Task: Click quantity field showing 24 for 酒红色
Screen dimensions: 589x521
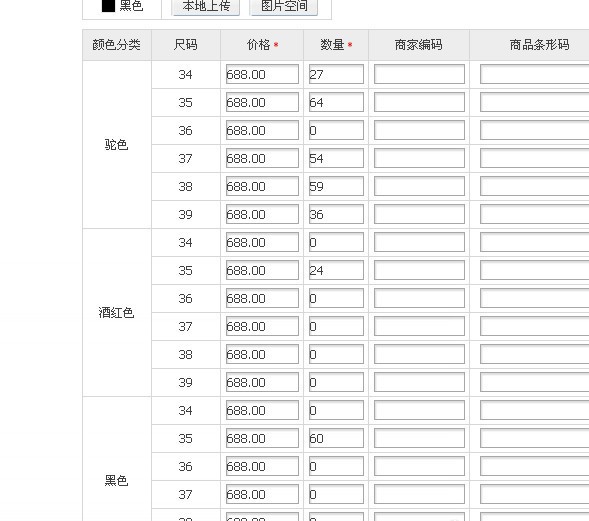Action: click(336, 270)
